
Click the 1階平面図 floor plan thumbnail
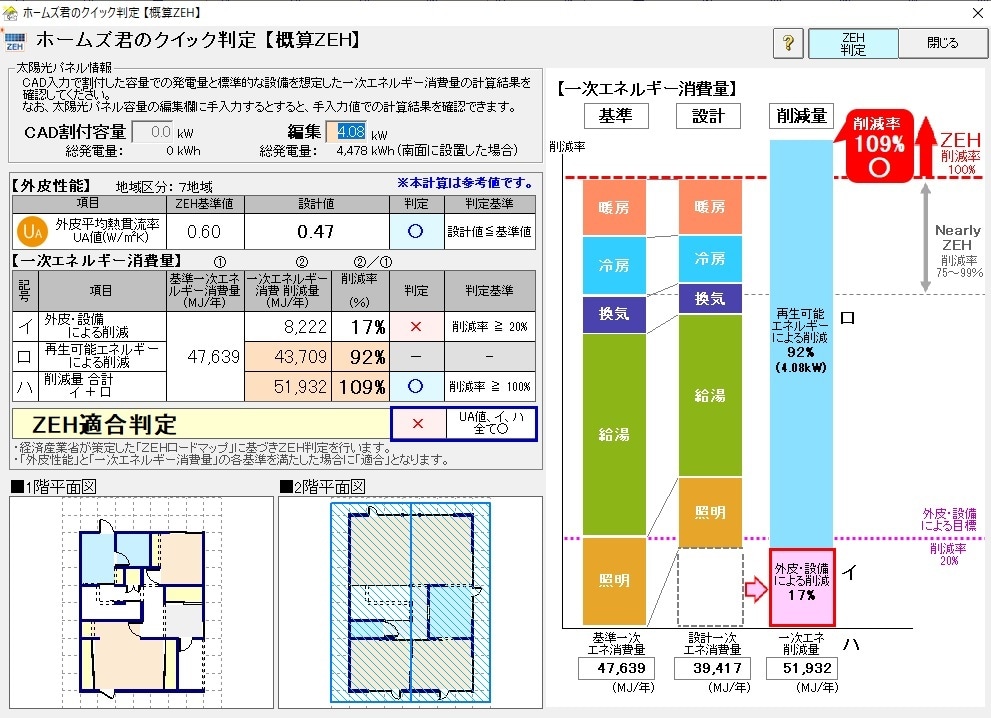point(142,602)
